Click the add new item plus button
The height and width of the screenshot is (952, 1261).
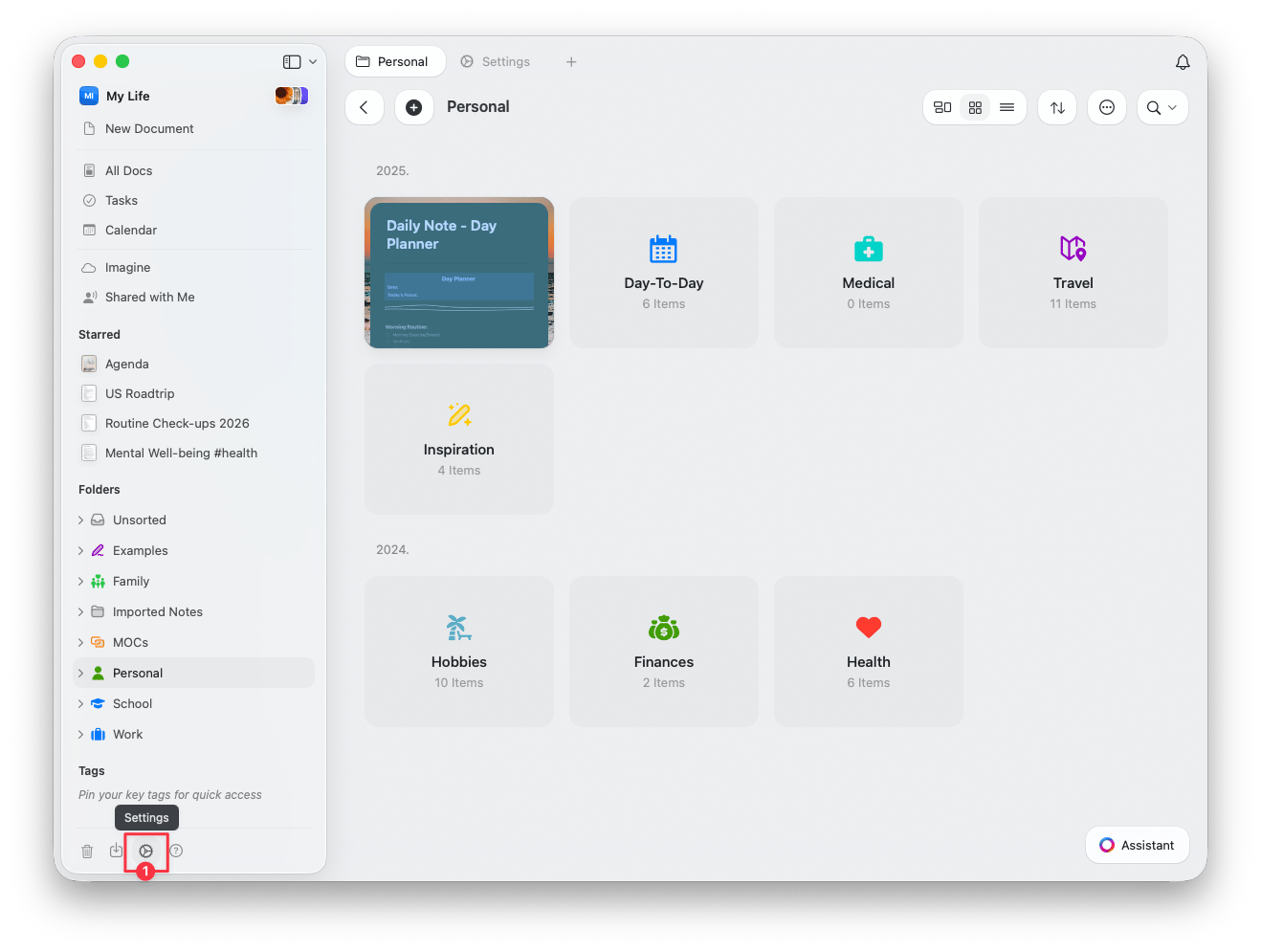[413, 107]
